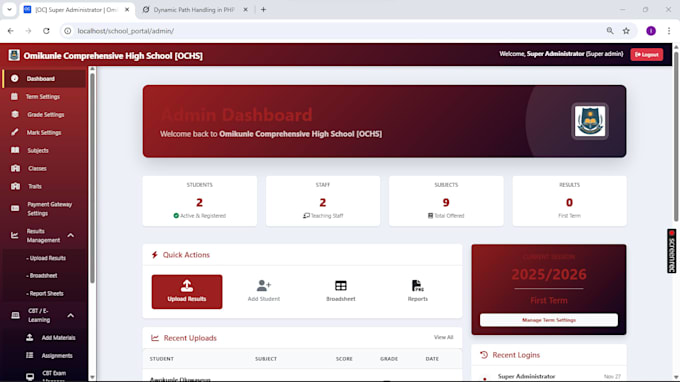Click the site info icon in address bar
The width and height of the screenshot is (680, 382).
click(68, 31)
